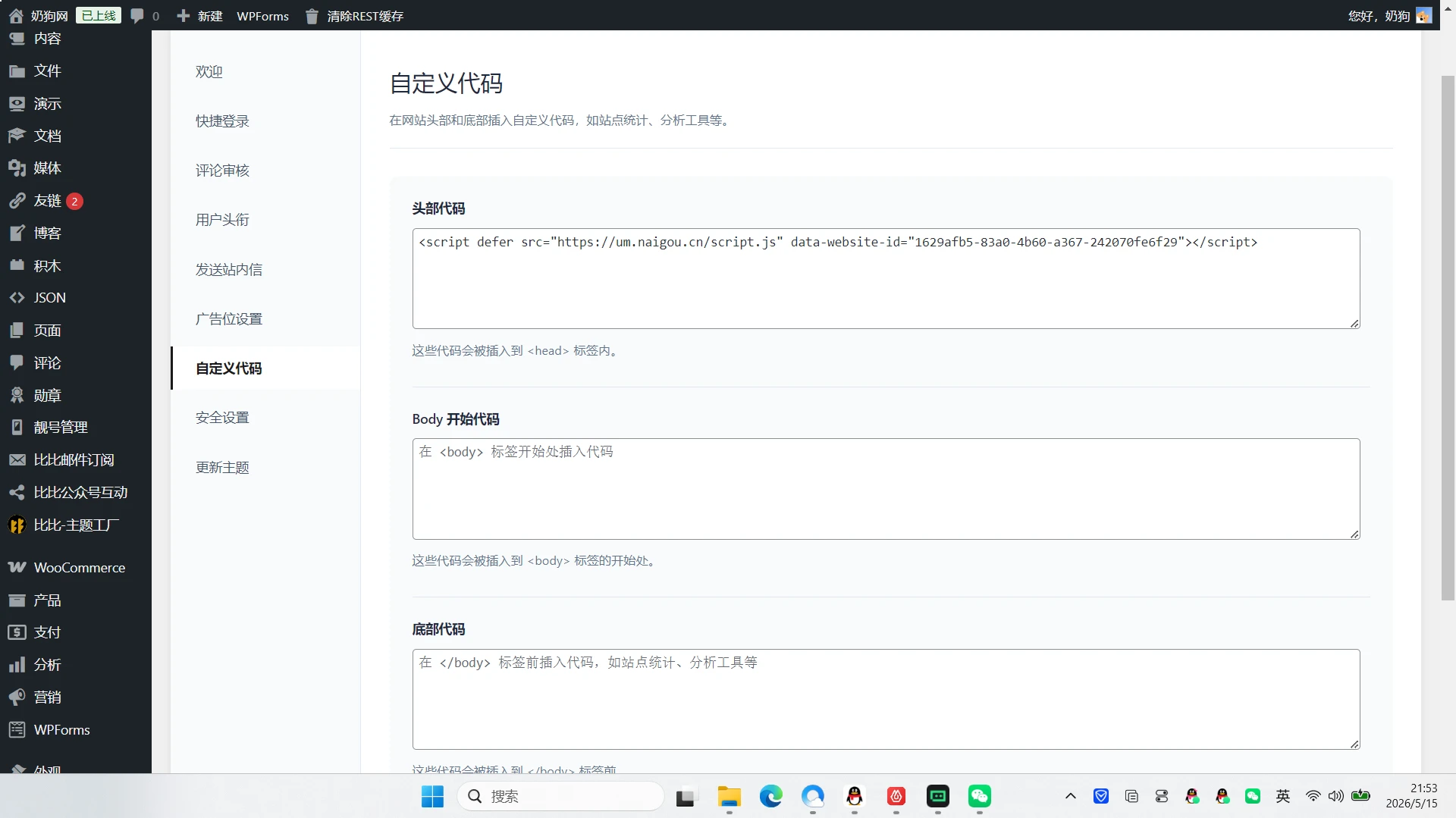The image size is (1456, 818).
Task: Select the 自定义代码 settings tab
Action: 265,368
